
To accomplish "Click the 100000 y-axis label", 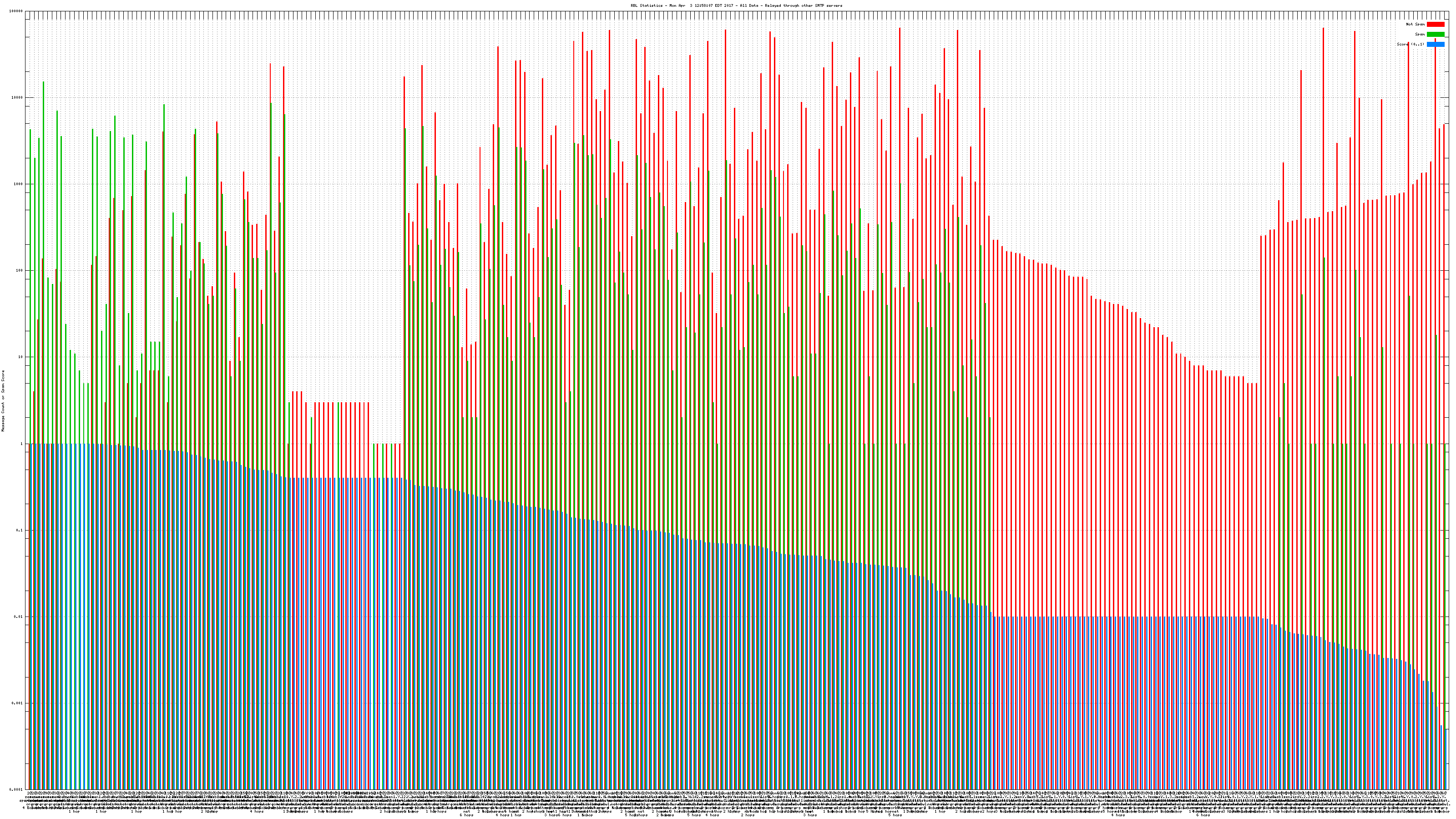I will [x=17, y=11].
